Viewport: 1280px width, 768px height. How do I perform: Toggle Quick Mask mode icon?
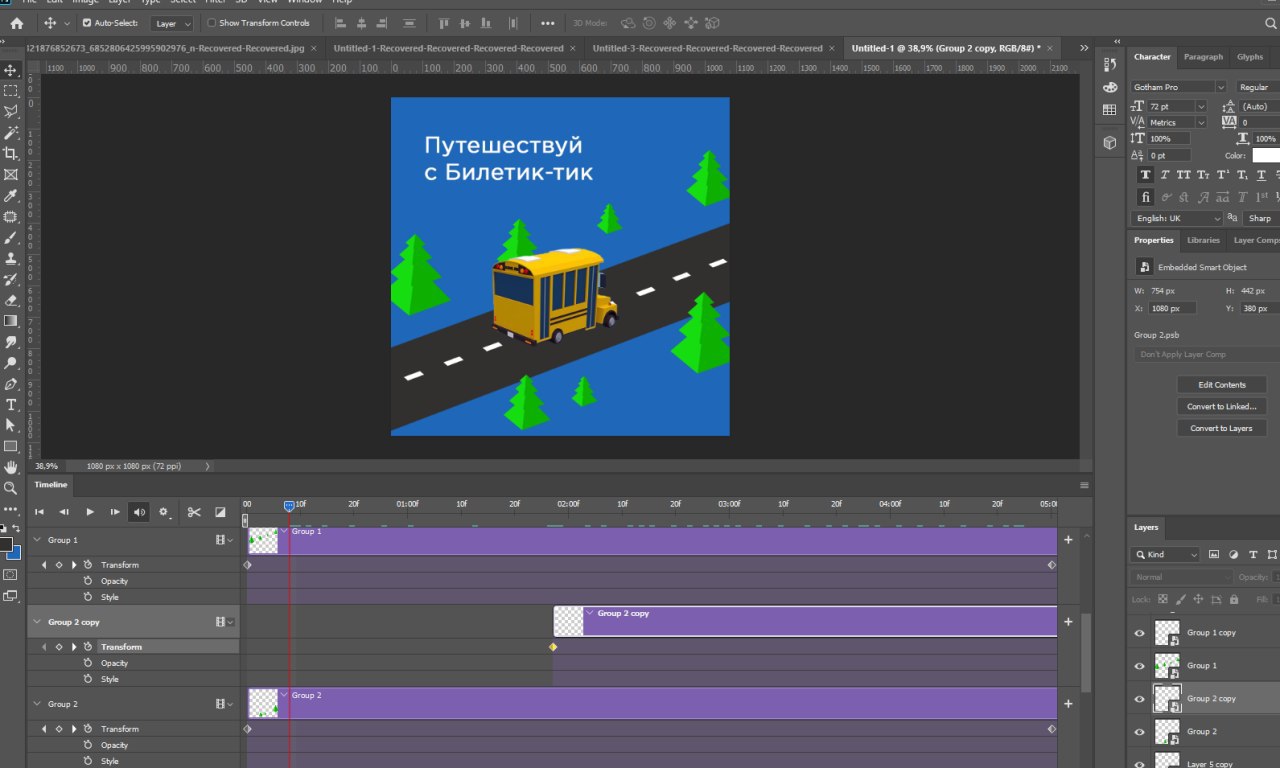[x=11, y=575]
